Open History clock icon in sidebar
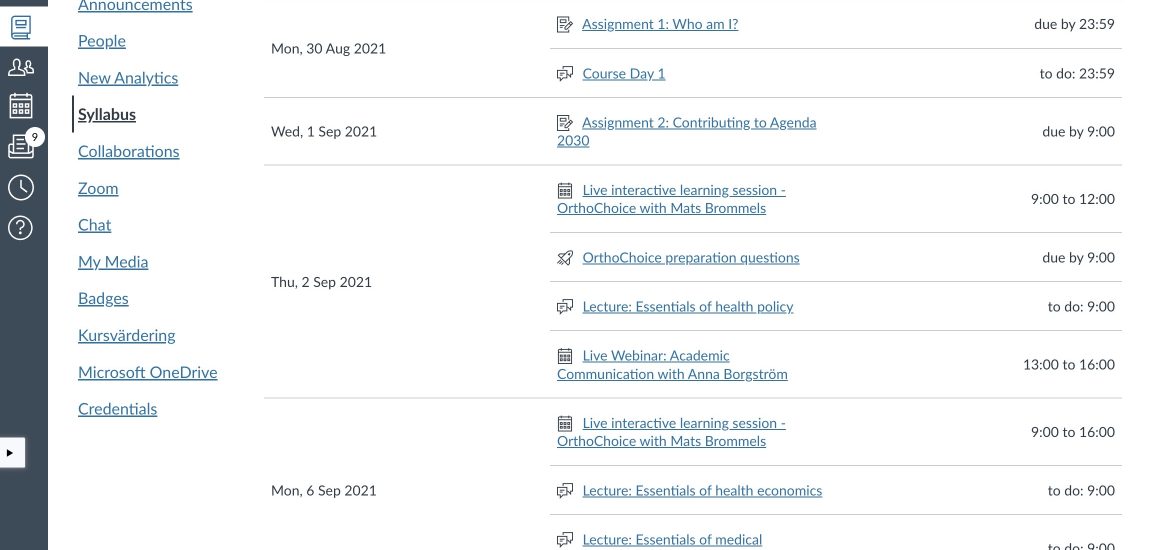 tap(21, 187)
